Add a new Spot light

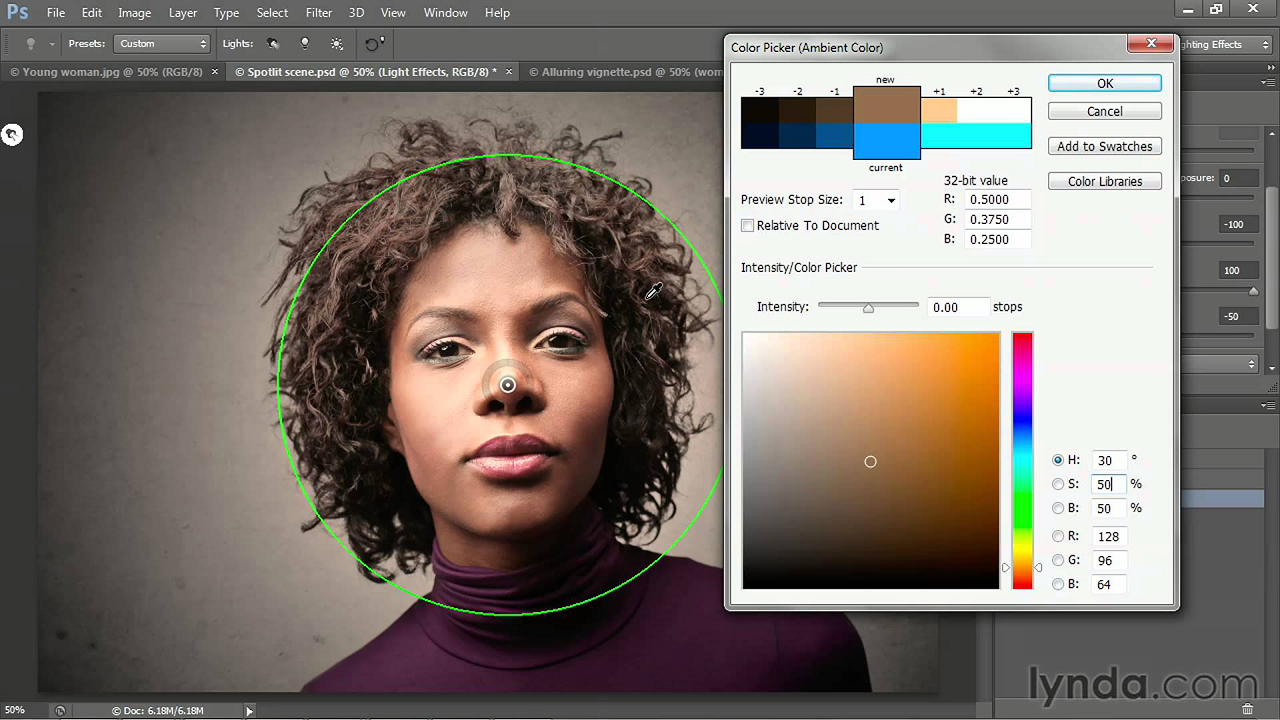273,44
